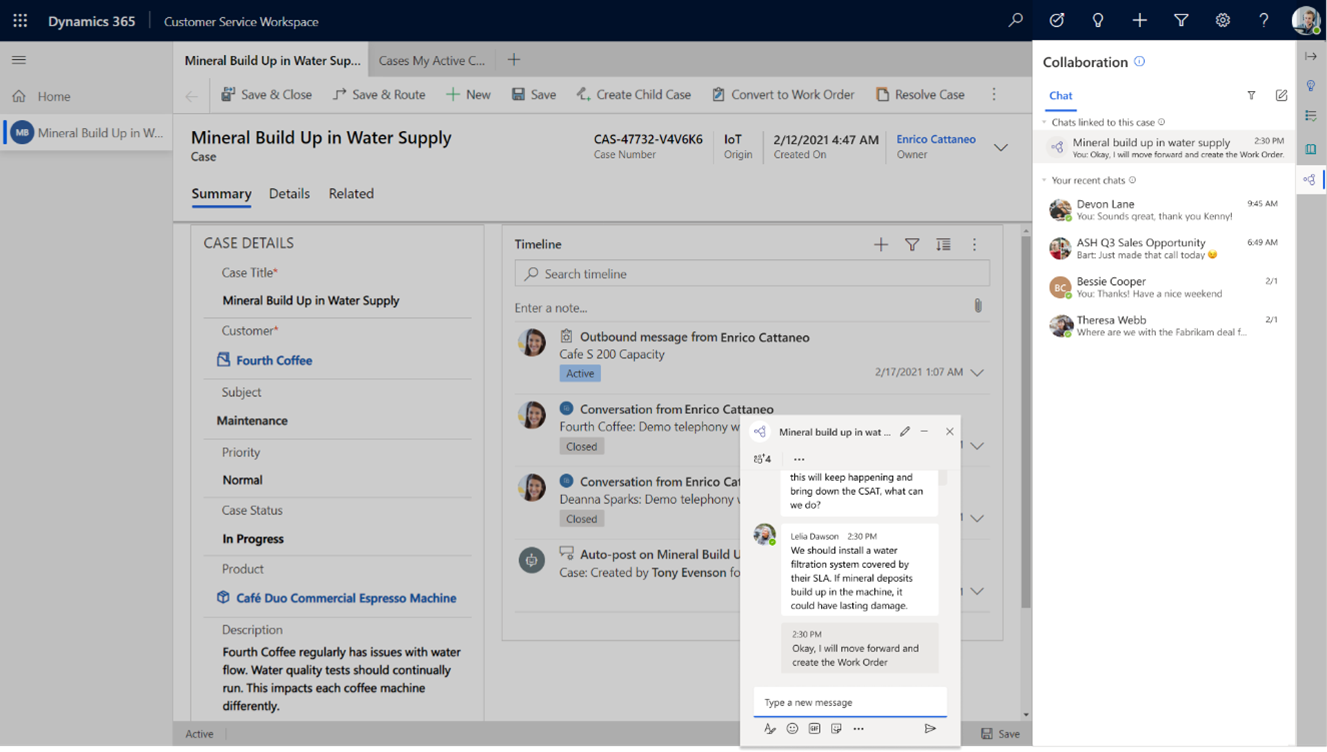Open Dynamics 365 settings gear
This screenshot has width=1327, height=752.
pyautogui.click(x=1222, y=20)
